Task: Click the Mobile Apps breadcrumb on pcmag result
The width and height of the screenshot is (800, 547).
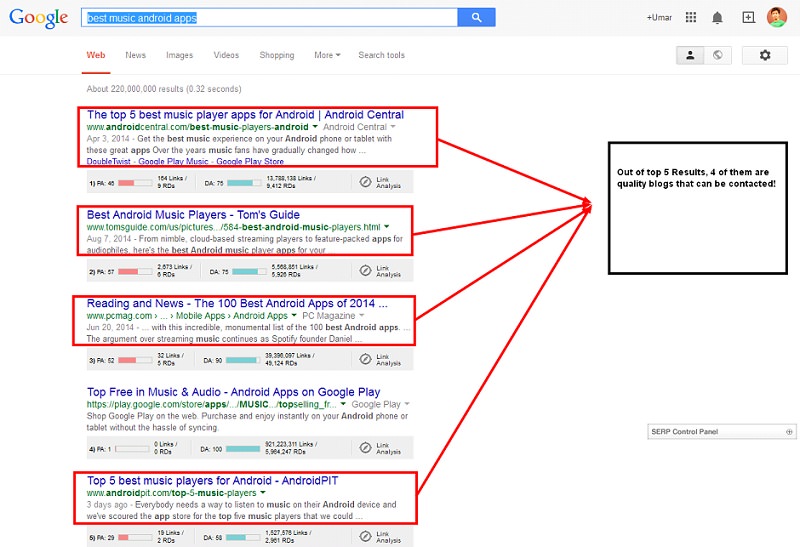Action: (201, 316)
